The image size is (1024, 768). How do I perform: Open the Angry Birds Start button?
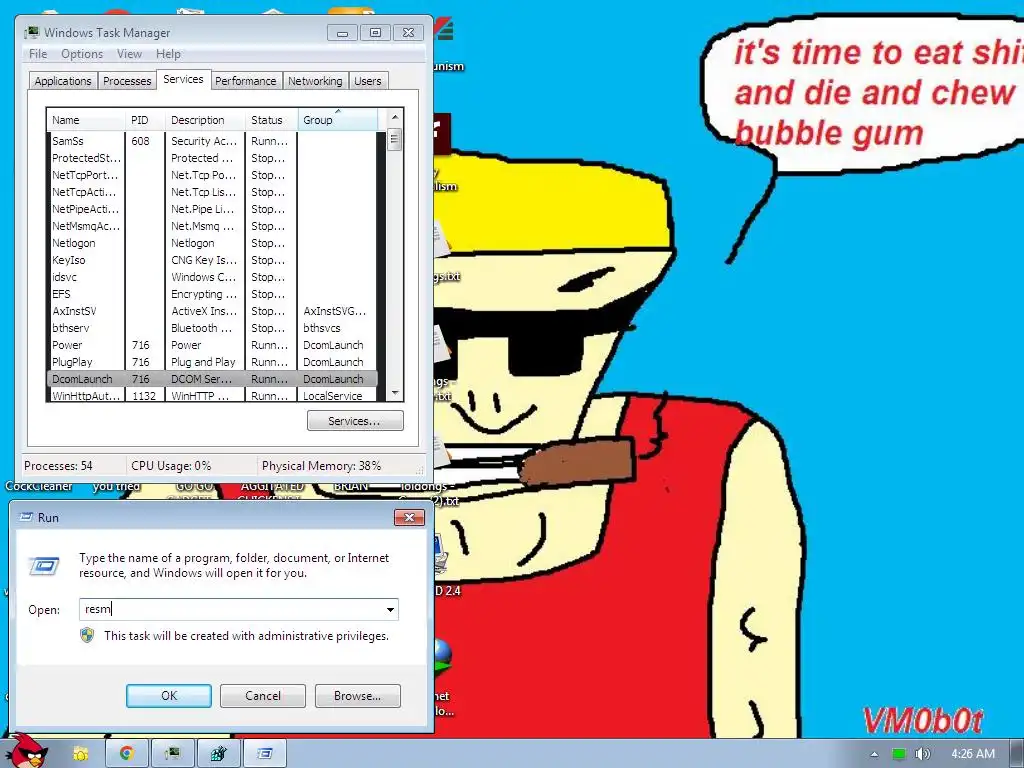[x=26, y=751]
